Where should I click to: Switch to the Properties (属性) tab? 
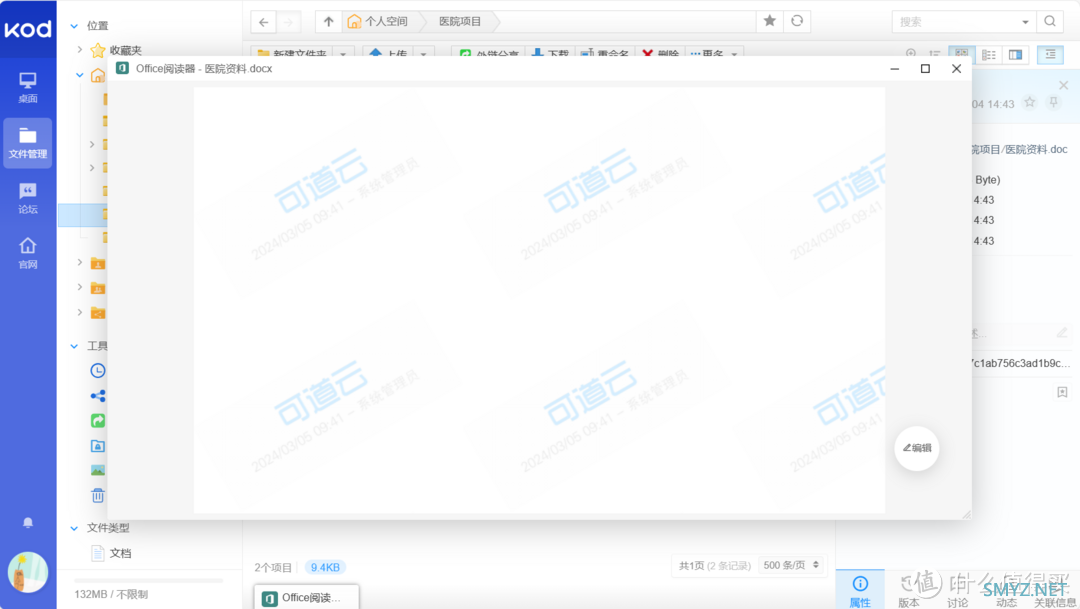(860, 590)
